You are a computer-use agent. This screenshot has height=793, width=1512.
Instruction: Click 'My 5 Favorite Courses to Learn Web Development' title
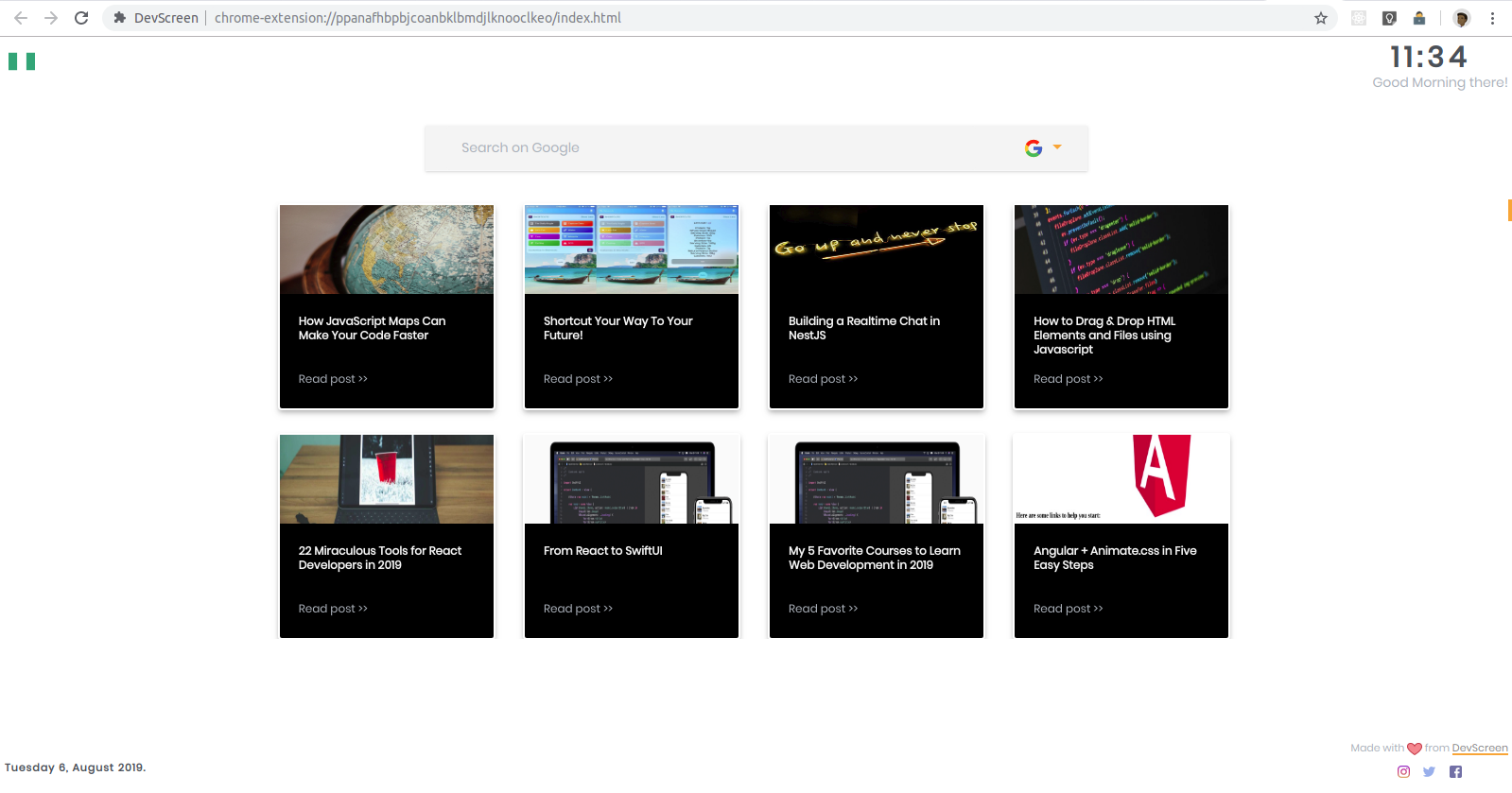tap(875, 558)
